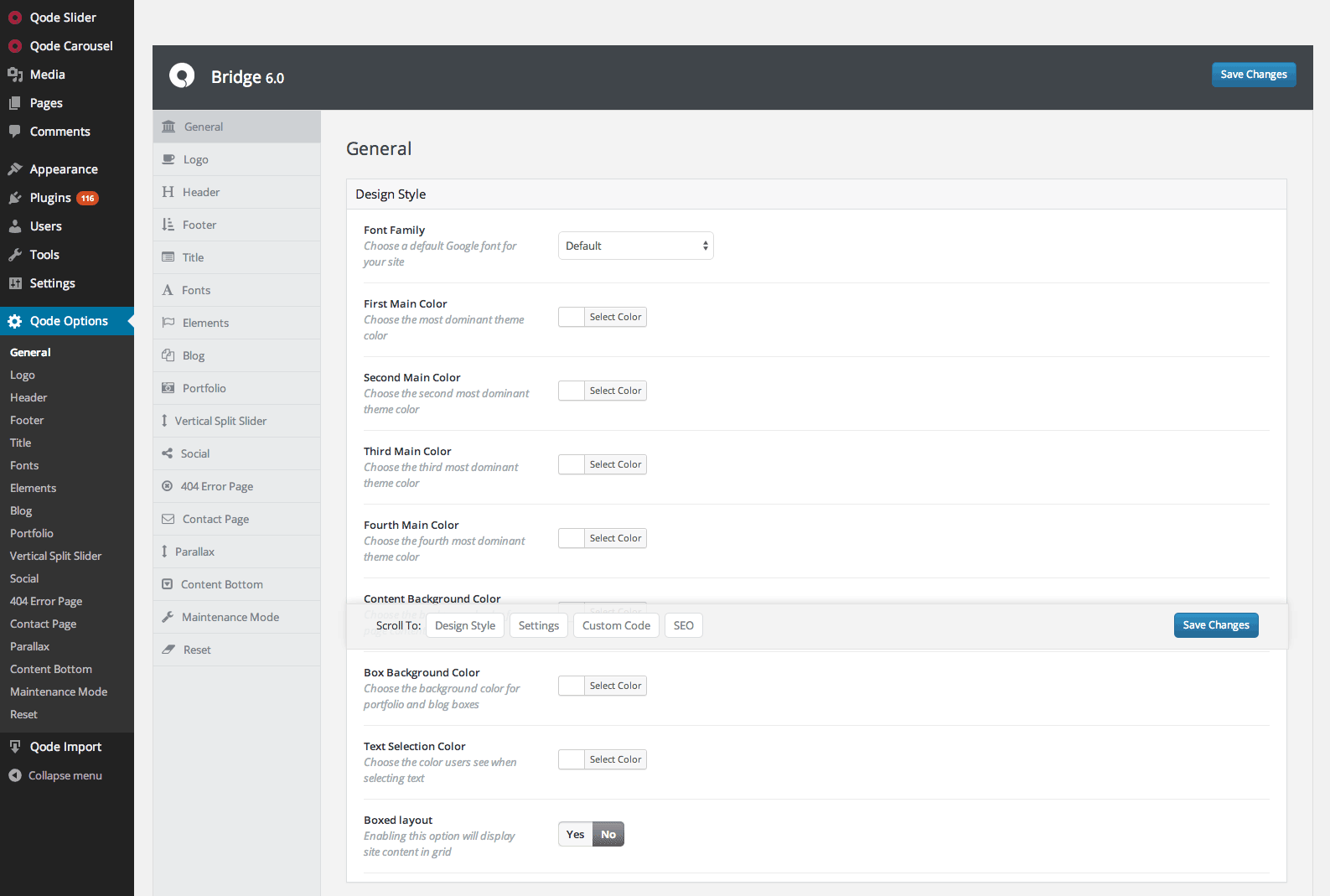Screen dimensions: 1330x896
Task: Open Fonts submenu in admin sidebar
Action: (24, 466)
